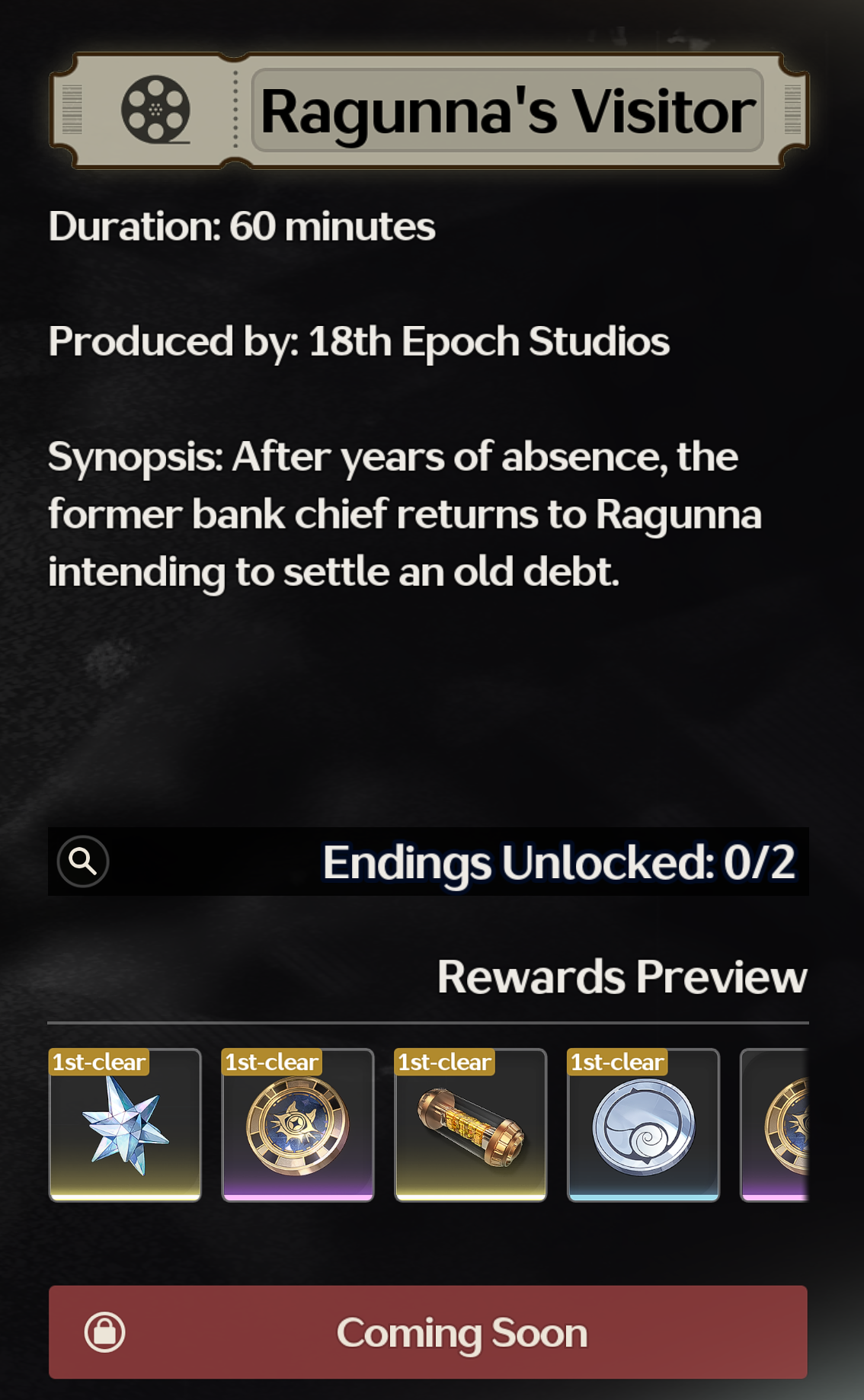Click the Rewards Preview heading
The height and width of the screenshot is (1400, 864).
622,976
